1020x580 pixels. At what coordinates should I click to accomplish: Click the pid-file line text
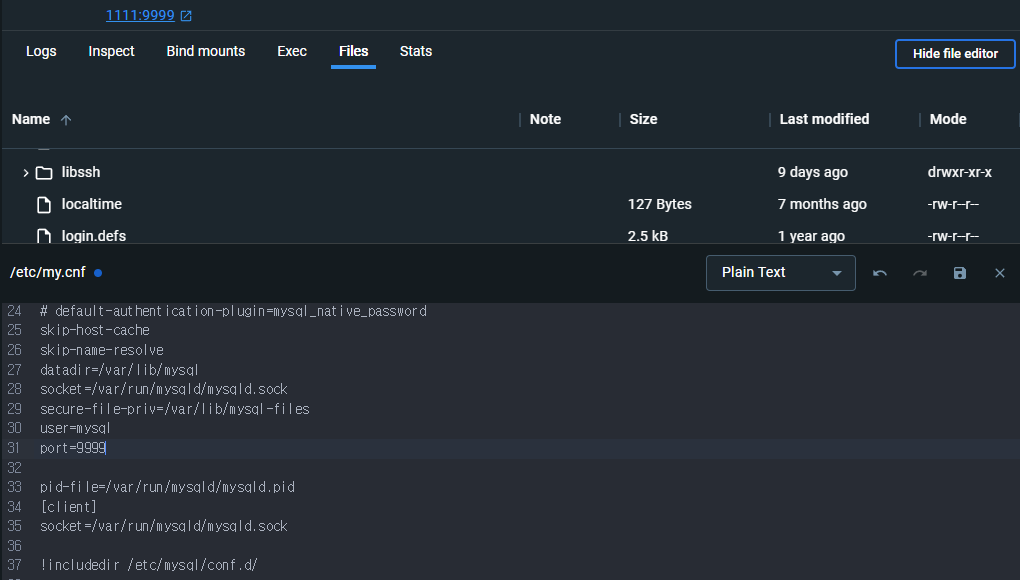[x=167, y=487]
